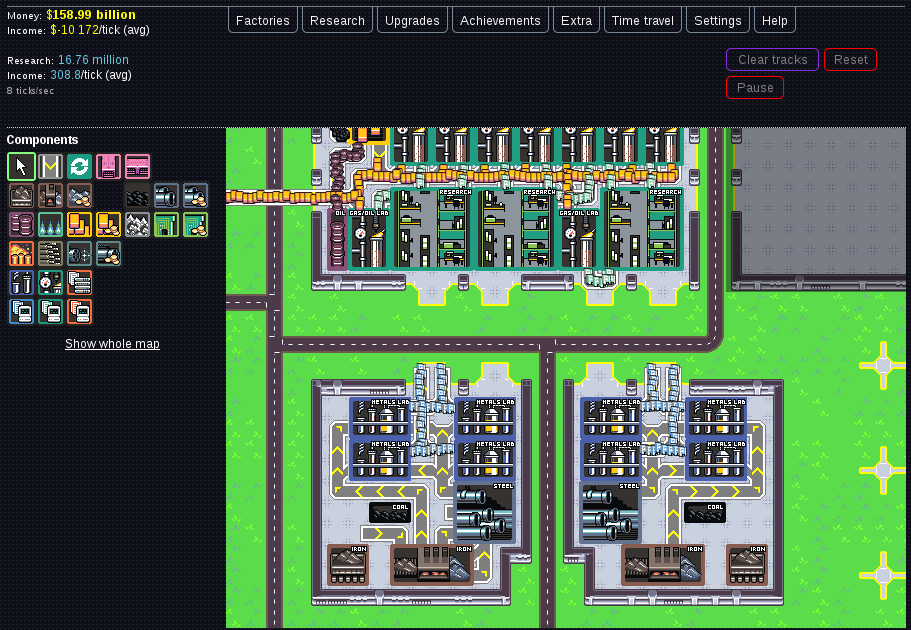Image resolution: width=911 pixels, height=630 pixels.
Task: Select the transport line conveyor component
Action: pyautogui.click(x=51, y=167)
